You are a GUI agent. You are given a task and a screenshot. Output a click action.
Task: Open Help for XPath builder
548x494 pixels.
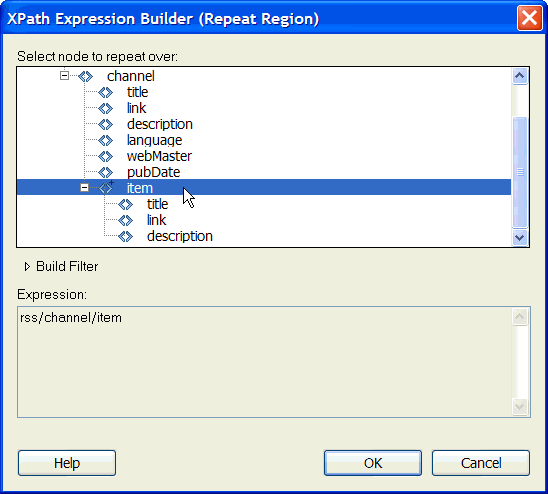(67, 463)
